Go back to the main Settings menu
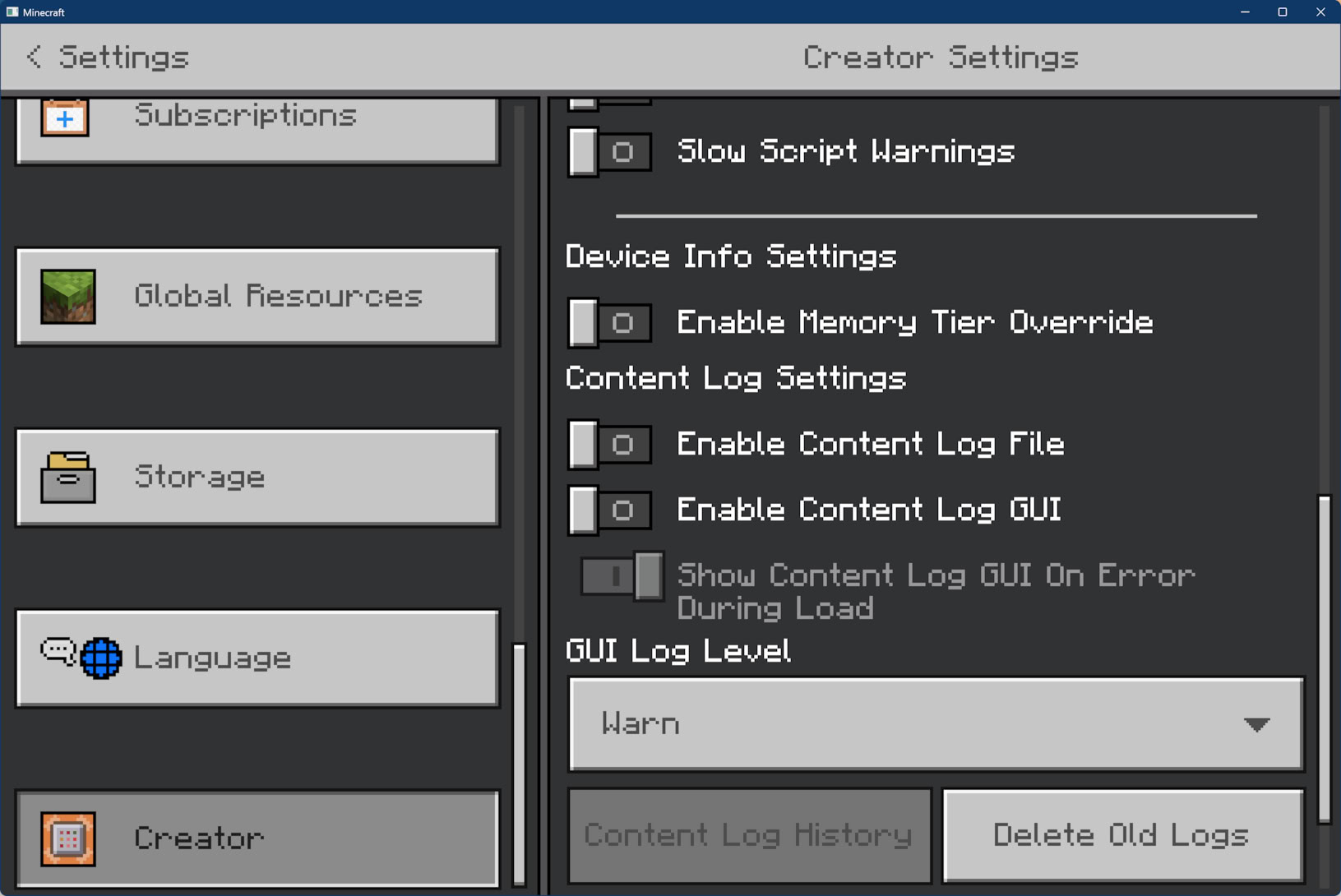The image size is (1341, 896). click(x=107, y=57)
